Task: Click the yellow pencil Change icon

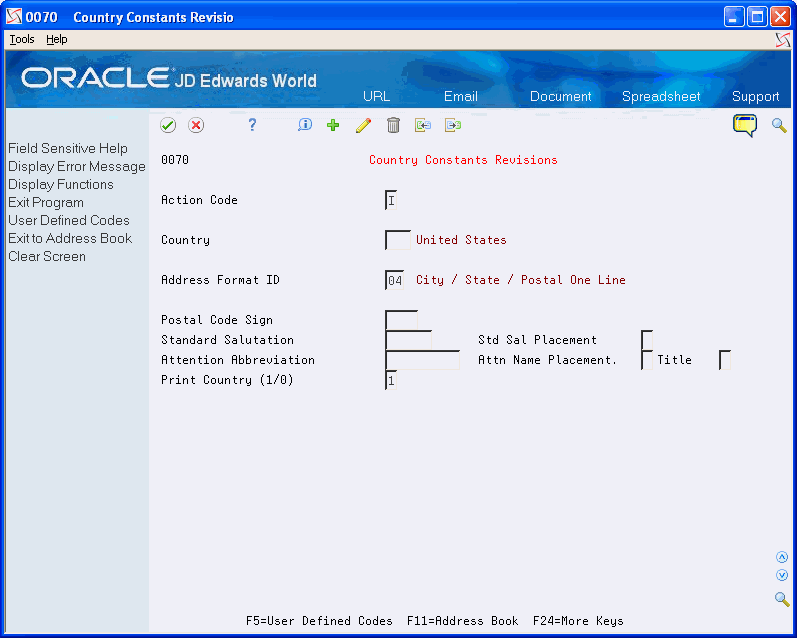Action: (x=363, y=125)
